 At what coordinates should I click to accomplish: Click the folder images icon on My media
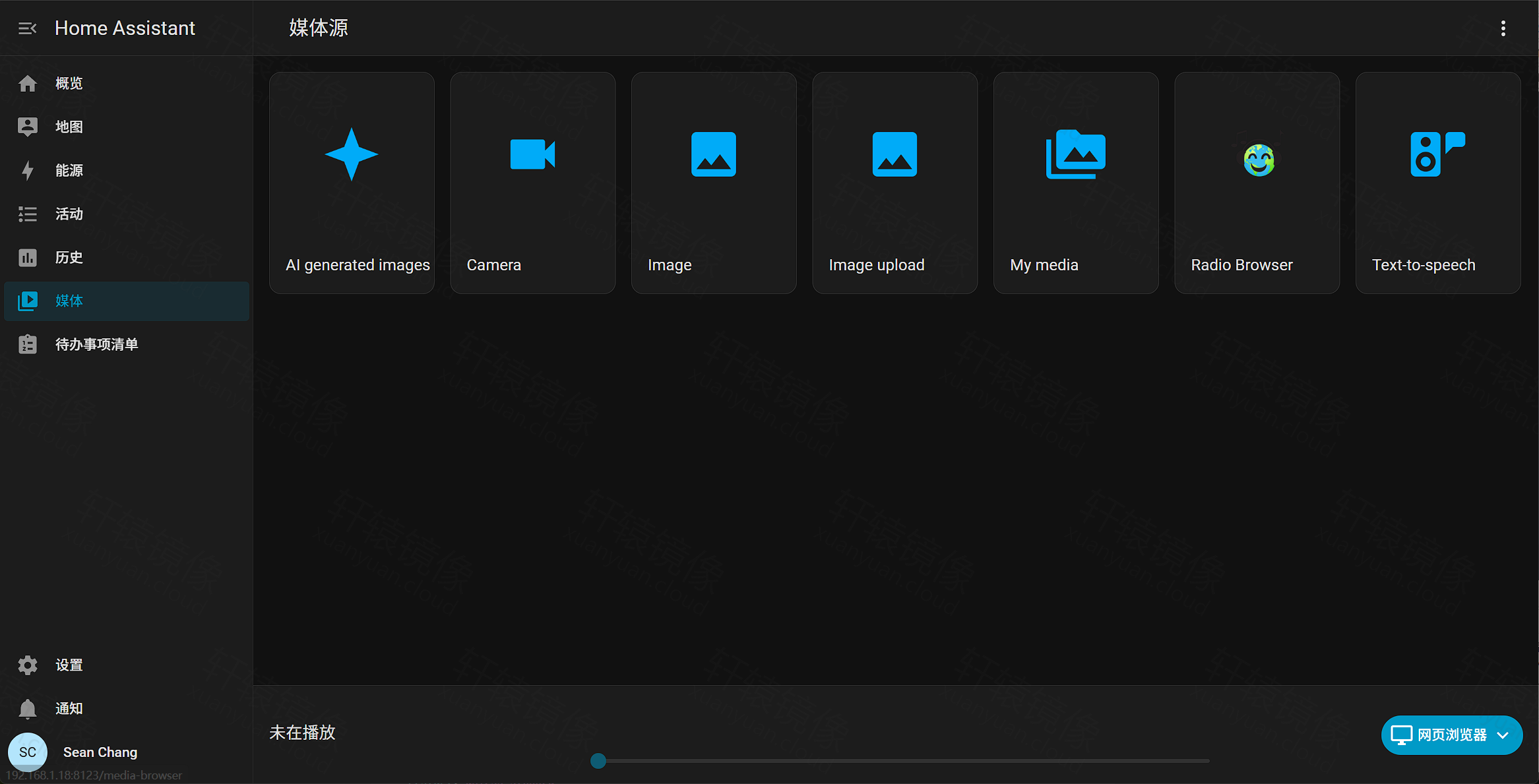[1076, 154]
